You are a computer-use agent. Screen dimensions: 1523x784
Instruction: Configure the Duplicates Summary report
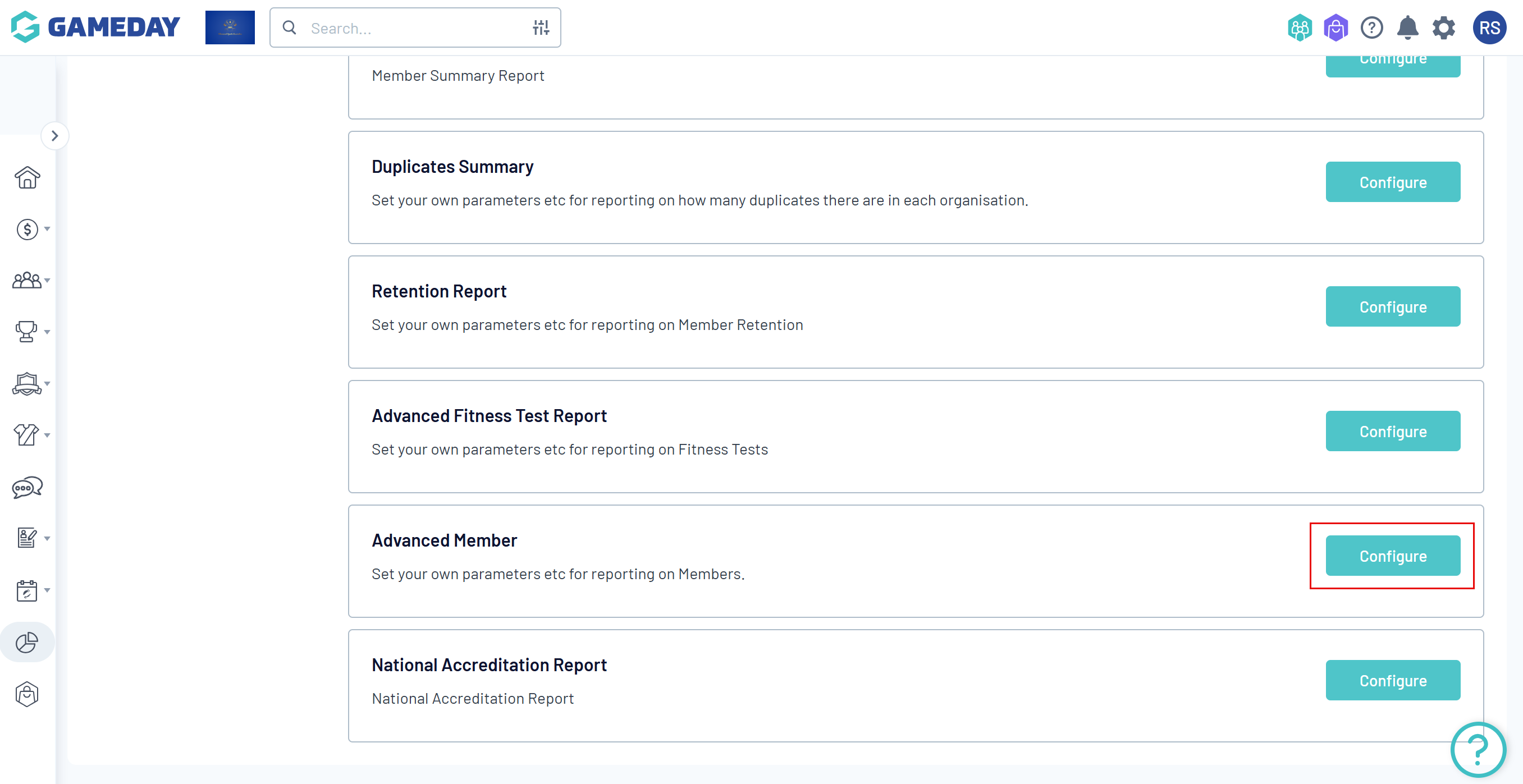1392,182
